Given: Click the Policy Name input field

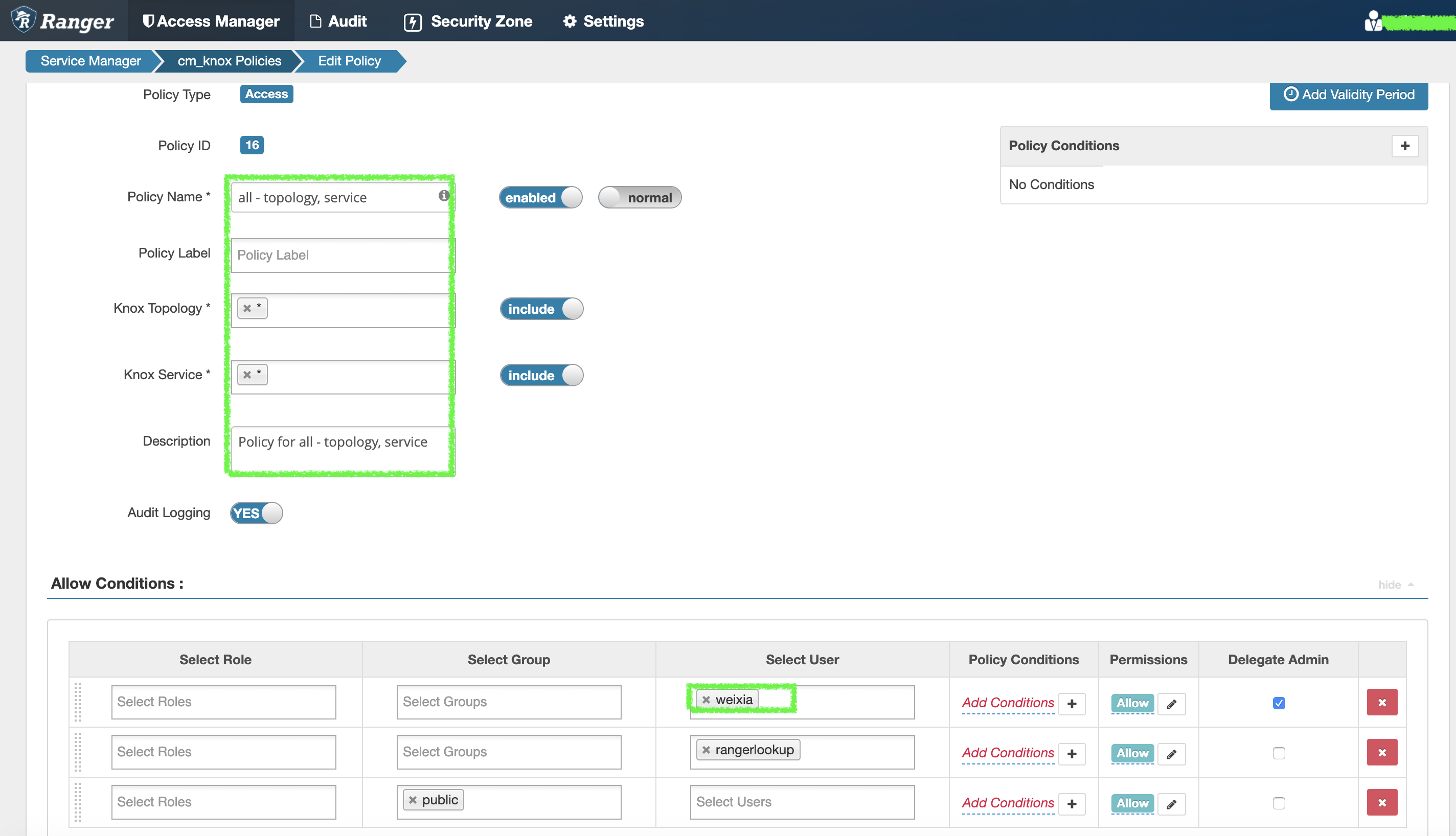Looking at the screenshot, I should tap(340, 197).
